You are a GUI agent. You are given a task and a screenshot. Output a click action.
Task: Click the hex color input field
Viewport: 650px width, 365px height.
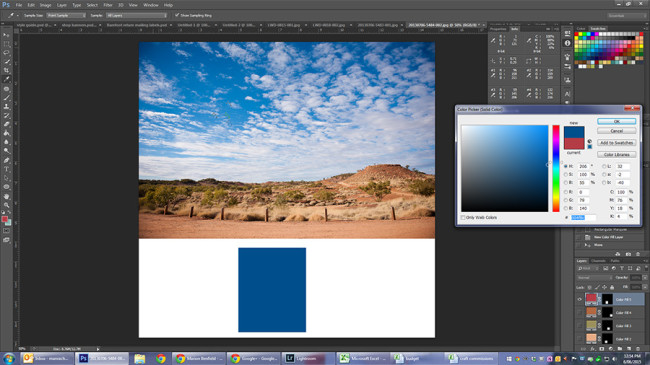pyautogui.click(x=583, y=217)
